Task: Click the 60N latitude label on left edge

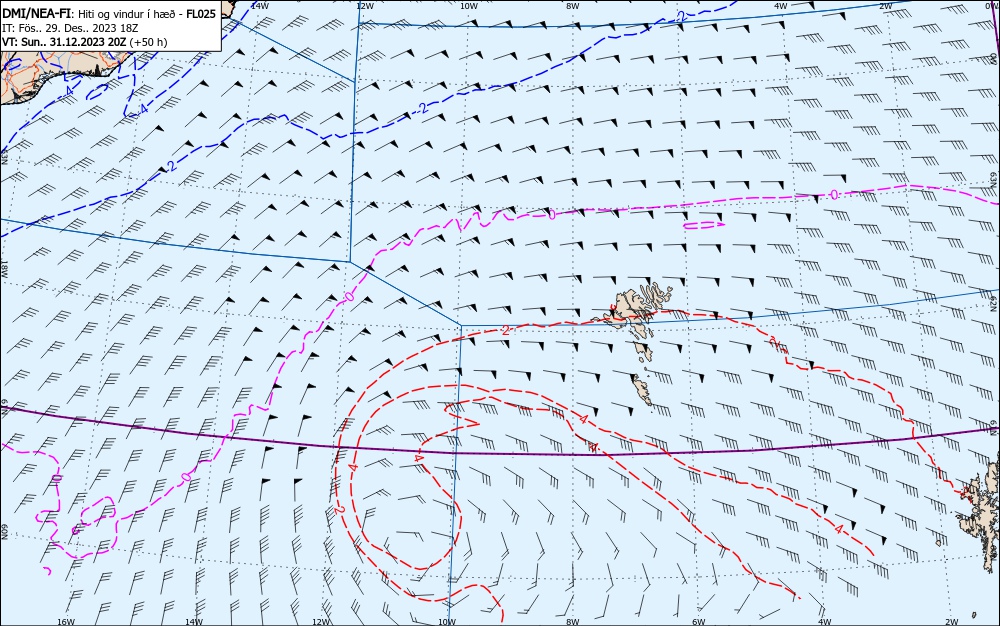Action: (x=4, y=532)
